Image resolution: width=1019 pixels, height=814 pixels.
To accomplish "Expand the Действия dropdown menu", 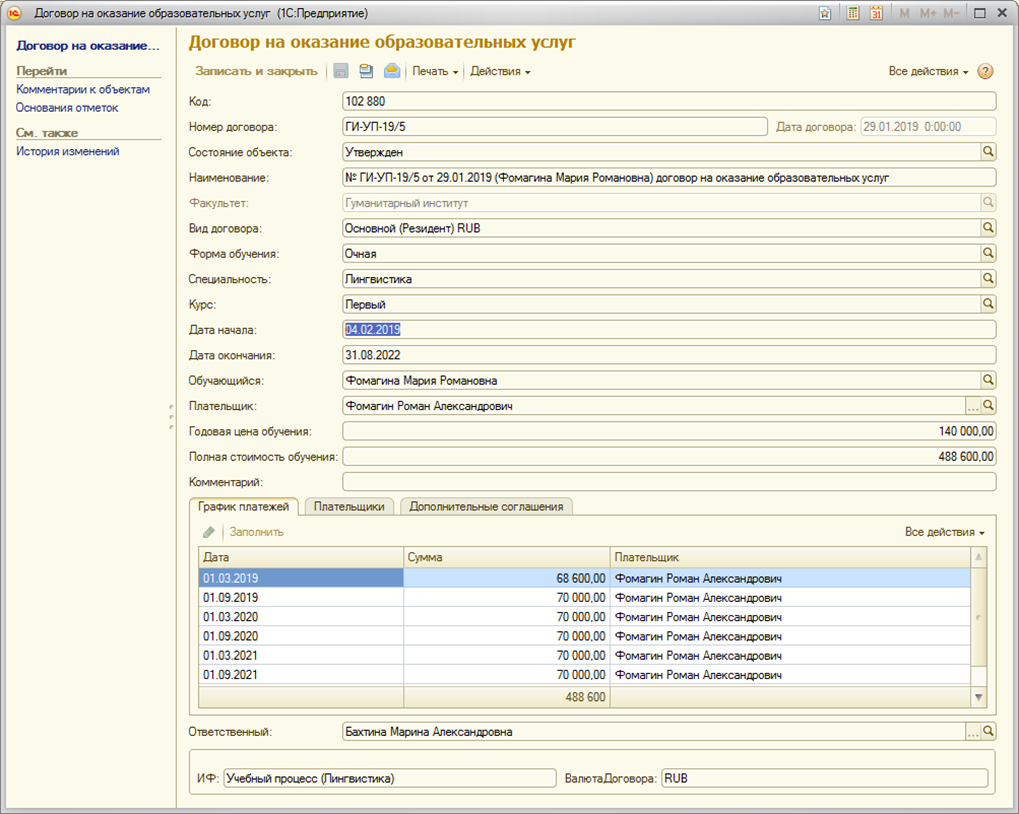I will [x=500, y=72].
